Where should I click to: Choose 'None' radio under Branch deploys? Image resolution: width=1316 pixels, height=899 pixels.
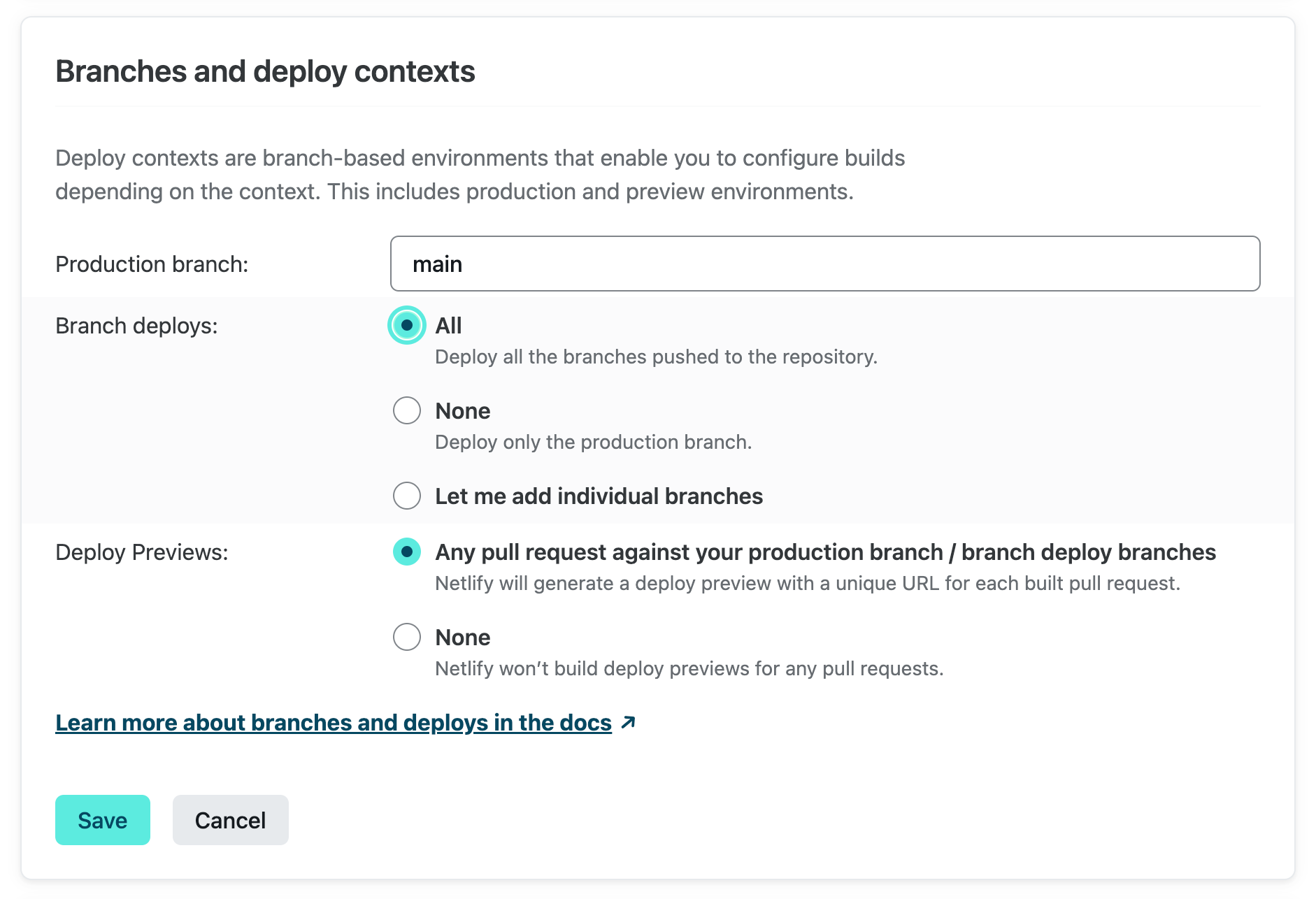[407, 410]
